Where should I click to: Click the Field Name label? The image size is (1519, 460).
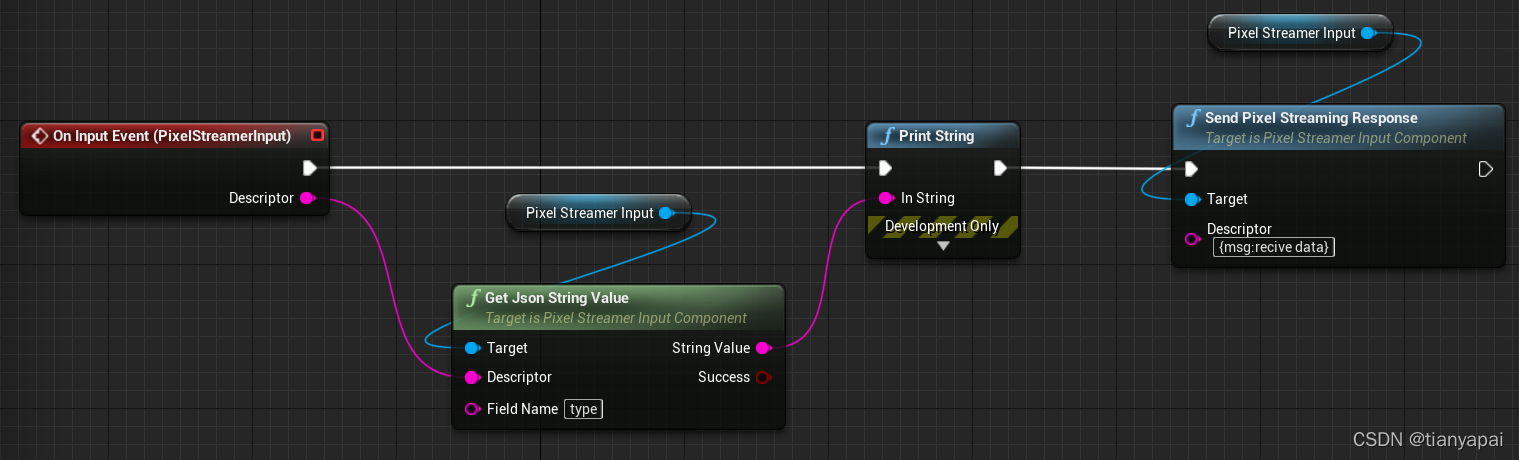click(x=522, y=409)
